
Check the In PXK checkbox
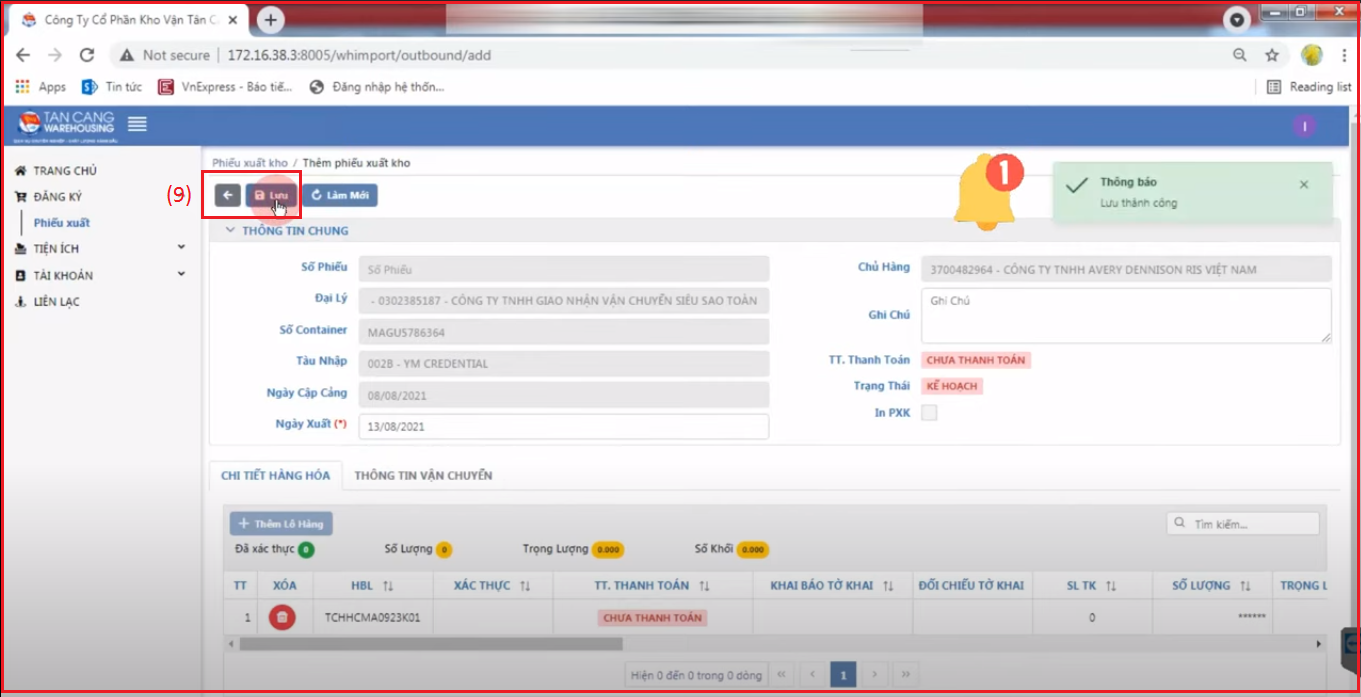pyautogui.click(x=929, y=413)
